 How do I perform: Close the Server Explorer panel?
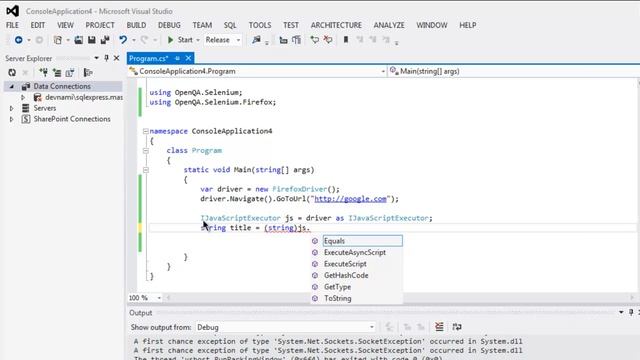(x=116, y=58)
